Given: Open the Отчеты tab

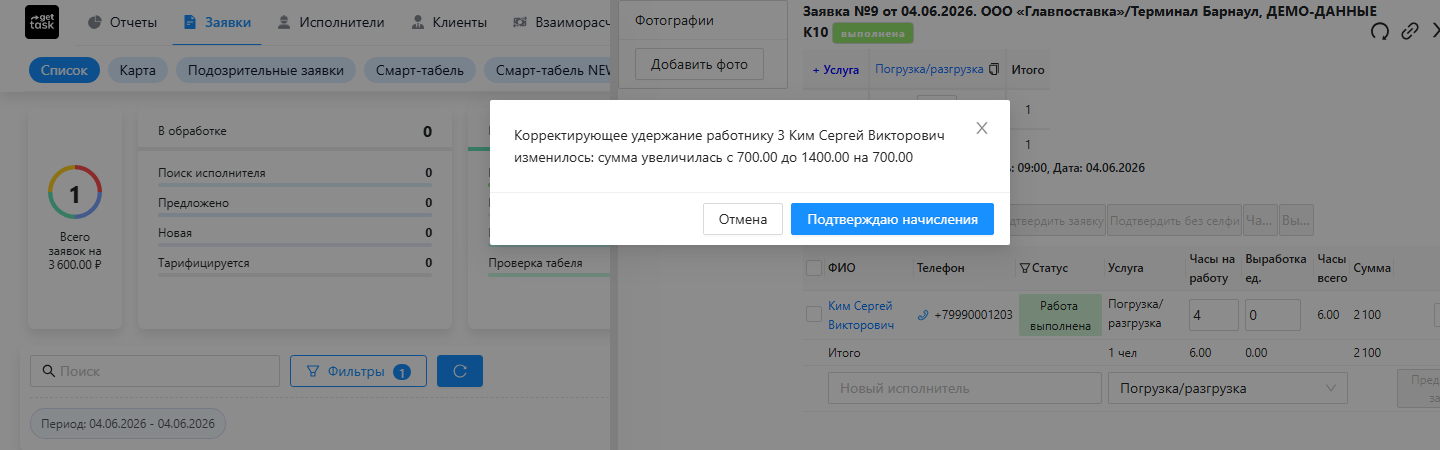Looking at the screenshot, I should tap(122, 22).
